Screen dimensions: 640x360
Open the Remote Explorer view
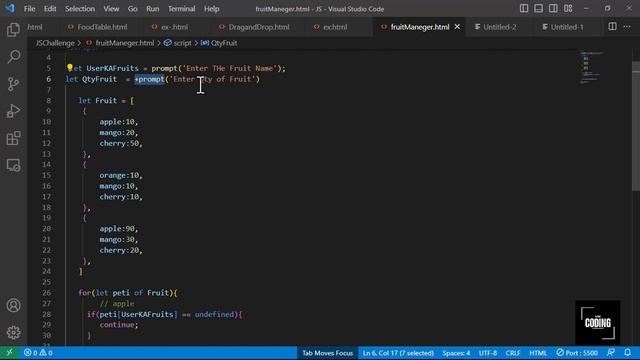pyautogui.click(x=13, y=165)
